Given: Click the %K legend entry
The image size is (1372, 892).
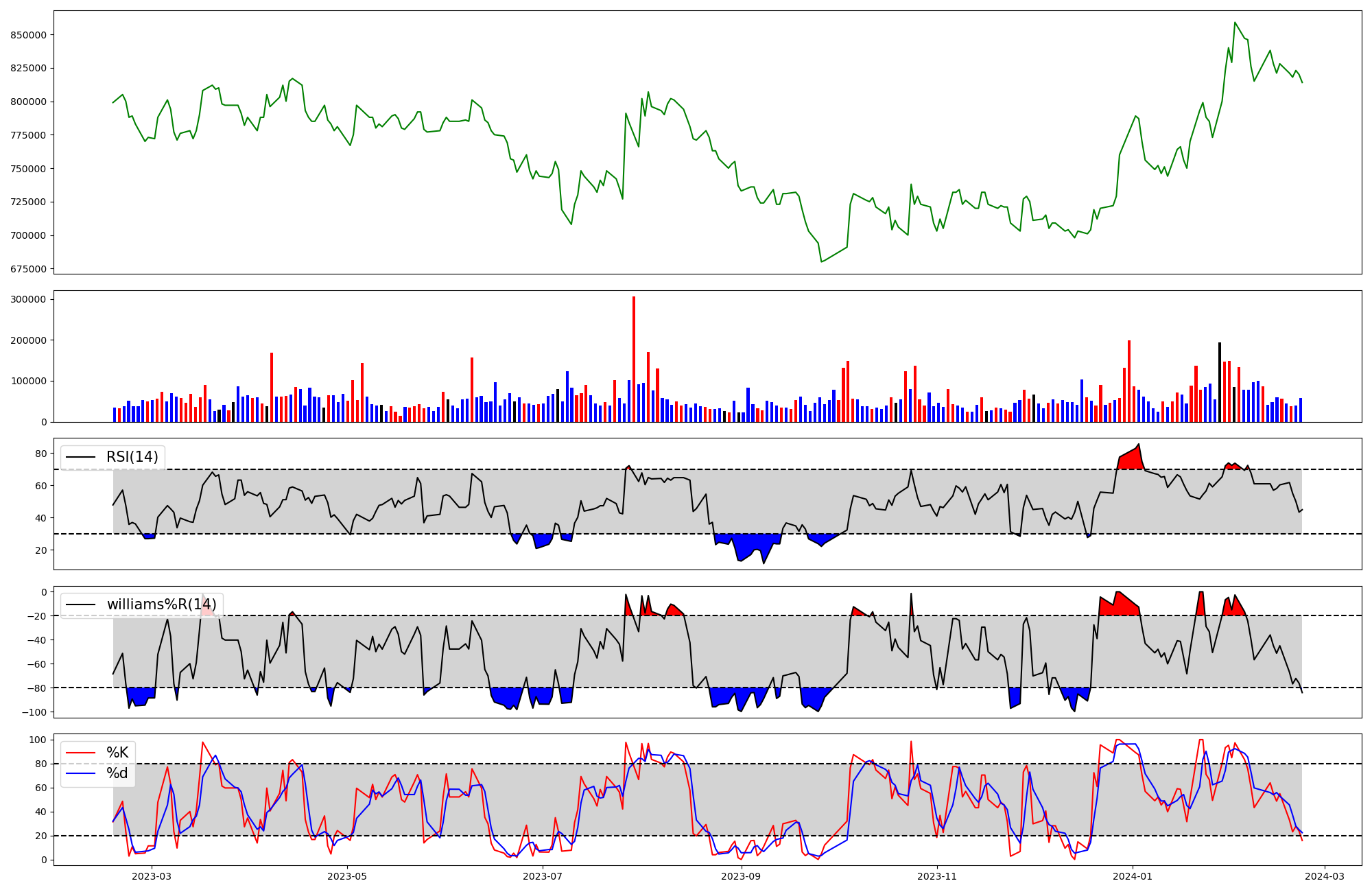Looking at the screenshot, I should click(117, 753).
